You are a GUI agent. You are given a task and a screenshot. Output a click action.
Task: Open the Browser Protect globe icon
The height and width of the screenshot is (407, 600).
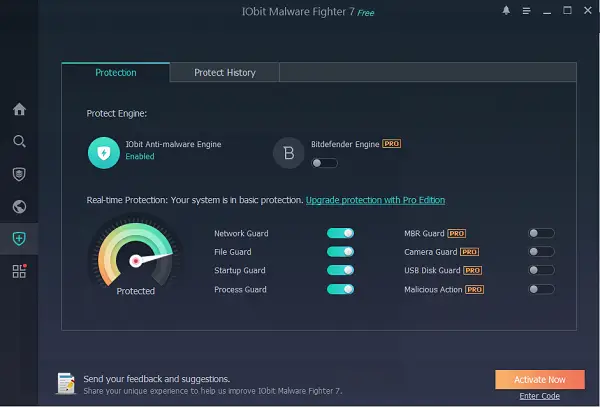point(19,207)
